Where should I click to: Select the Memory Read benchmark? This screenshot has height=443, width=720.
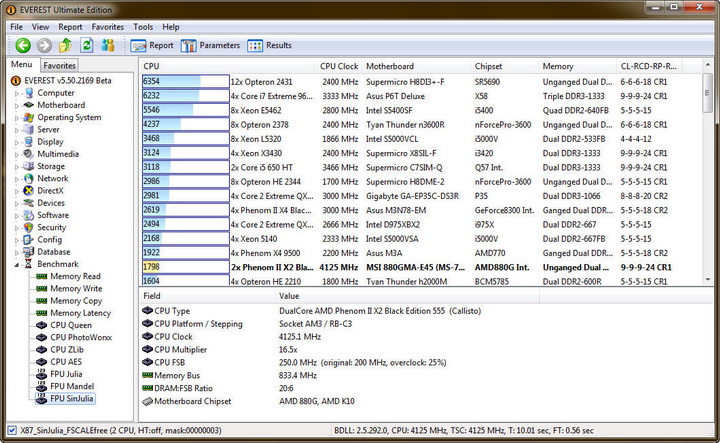75,276
